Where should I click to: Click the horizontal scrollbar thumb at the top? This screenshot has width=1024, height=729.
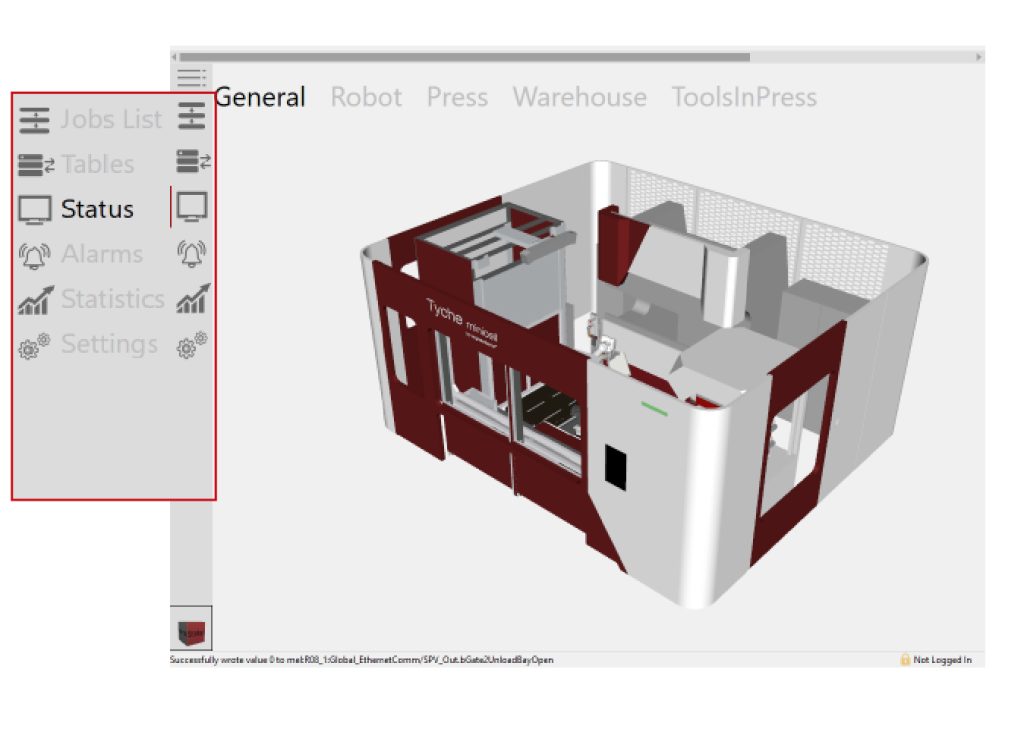click(464, 57)
